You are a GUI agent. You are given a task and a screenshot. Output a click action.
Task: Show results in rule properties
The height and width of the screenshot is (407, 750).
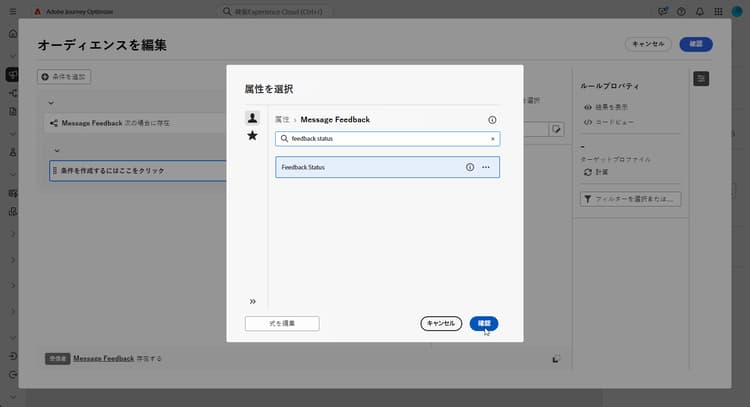(x=606, y=107)
